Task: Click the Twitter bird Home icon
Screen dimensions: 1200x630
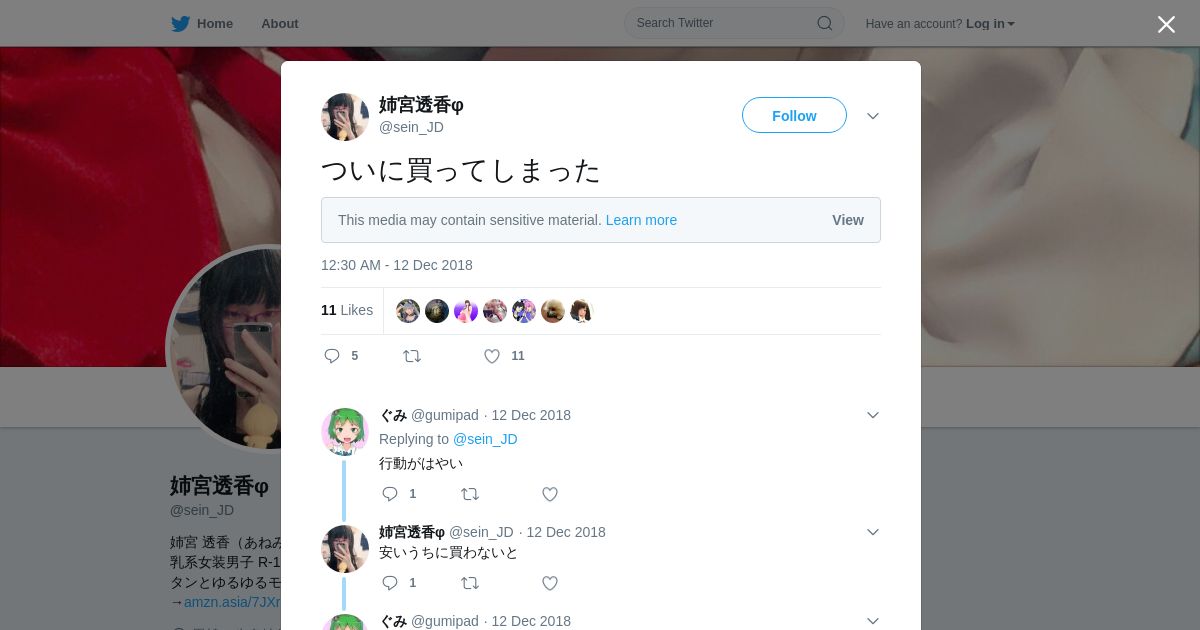Action: [x=180, y=24]
